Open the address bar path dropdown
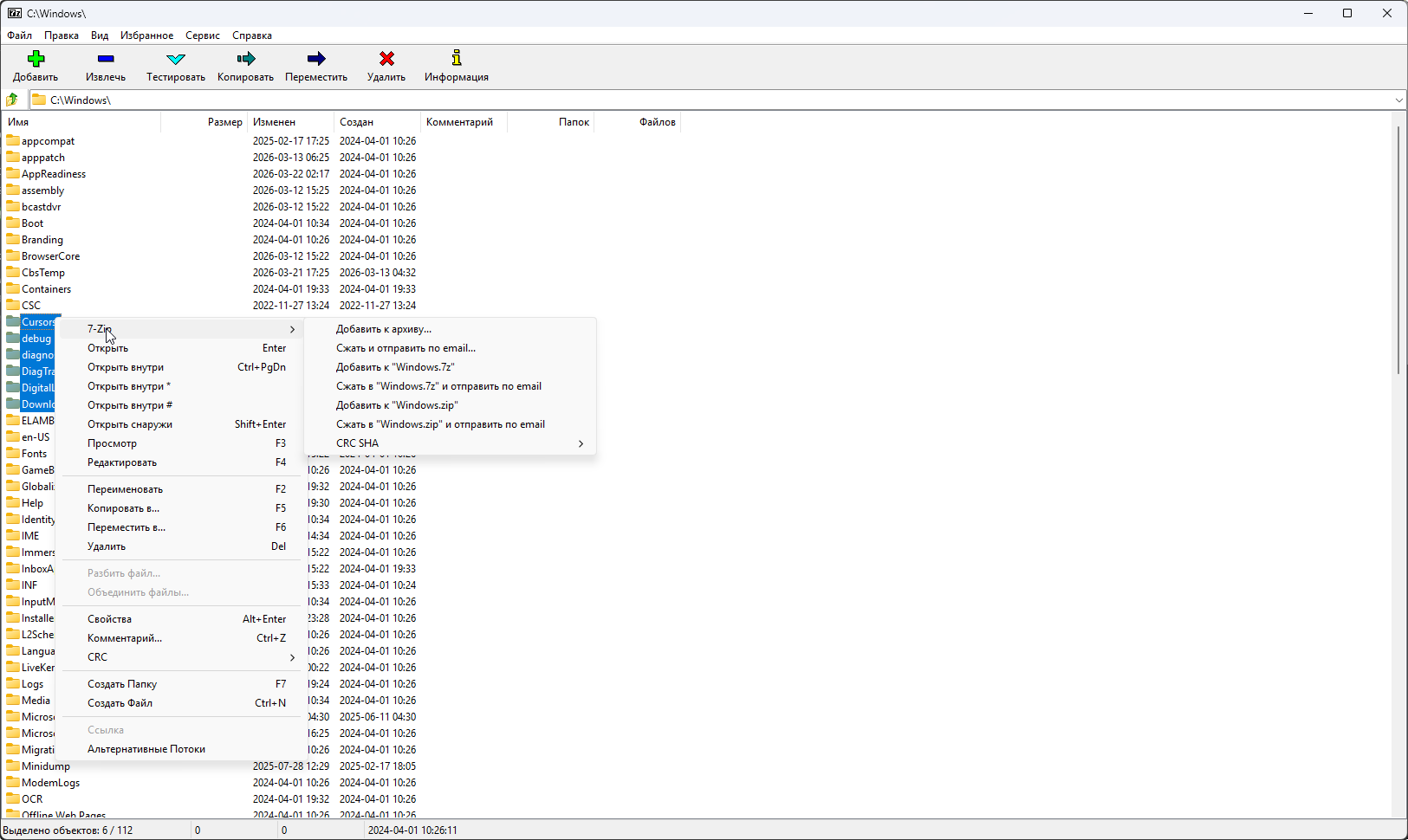1408x840 pixels. (x=1398, y=100)
